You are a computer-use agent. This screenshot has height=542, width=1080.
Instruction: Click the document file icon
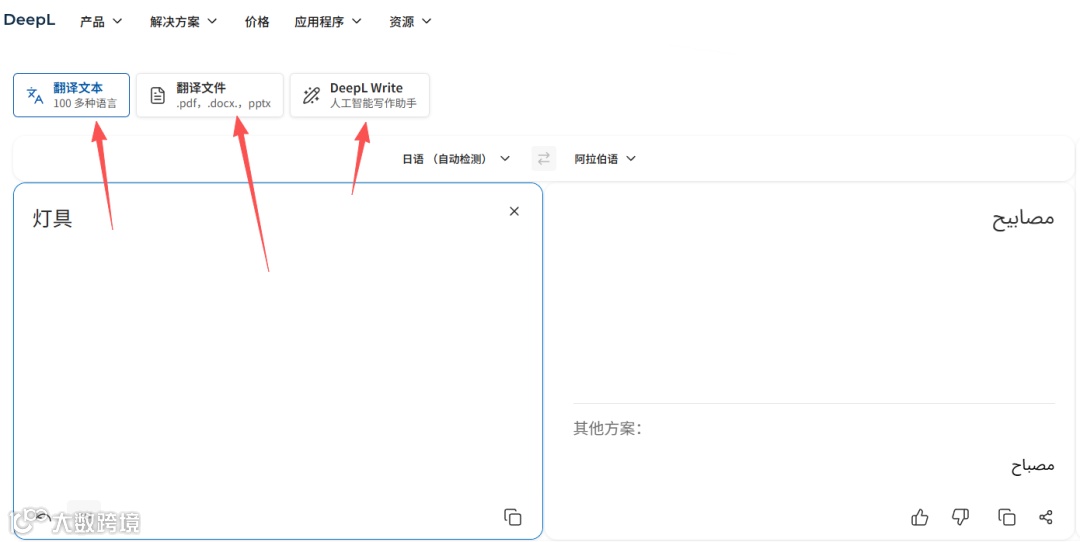point(158,95)
